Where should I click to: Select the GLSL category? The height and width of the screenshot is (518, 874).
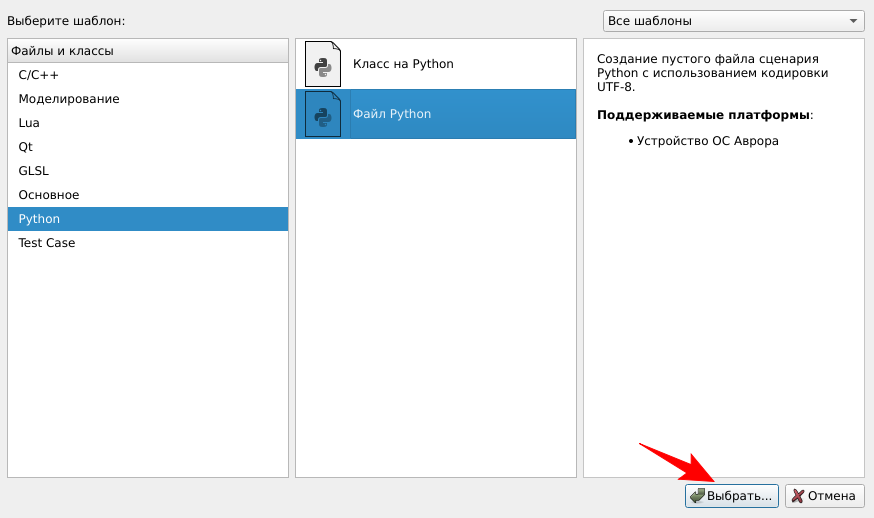(x=33, y=171)
